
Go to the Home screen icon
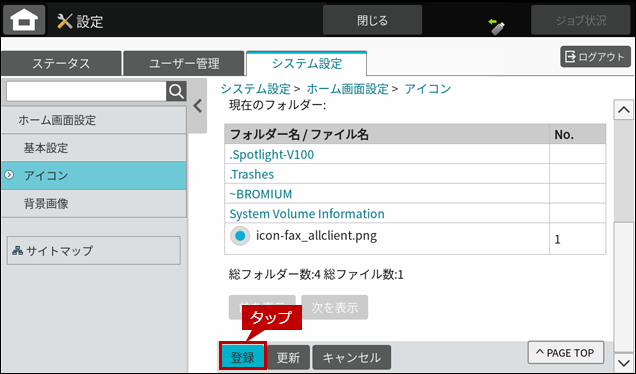pyautogui.click(x=24, y=19)
